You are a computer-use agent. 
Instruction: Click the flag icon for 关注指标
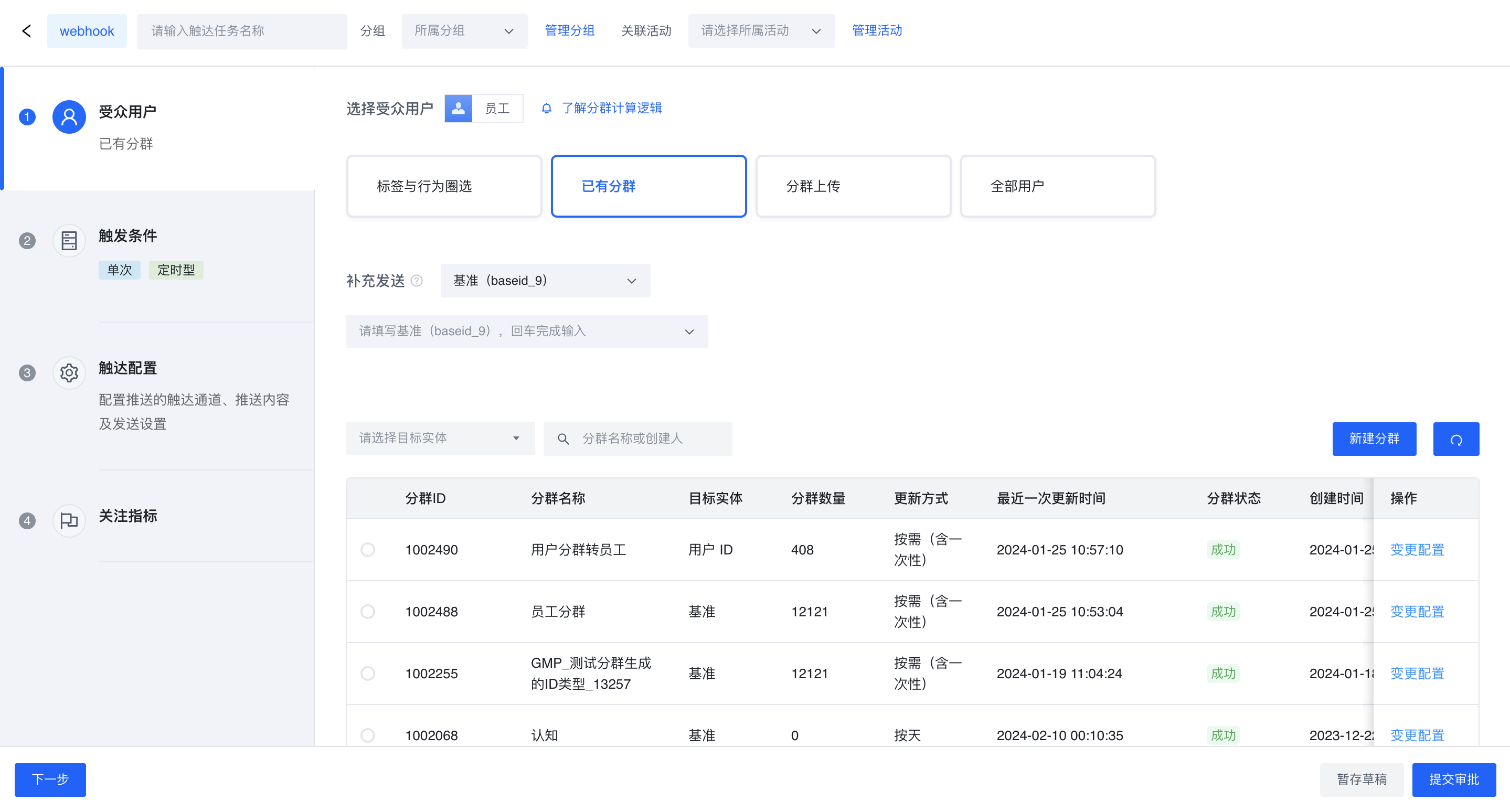(69, 520)
